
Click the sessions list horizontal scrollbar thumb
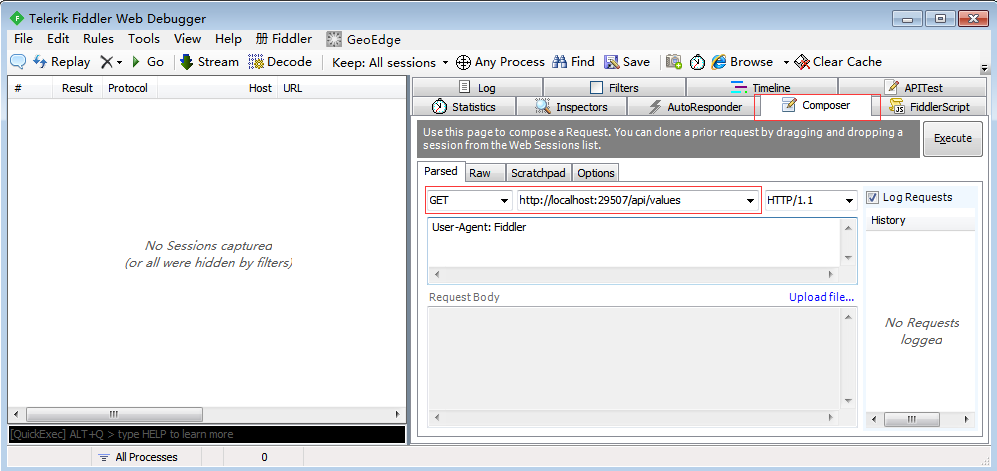pos(114,414)
